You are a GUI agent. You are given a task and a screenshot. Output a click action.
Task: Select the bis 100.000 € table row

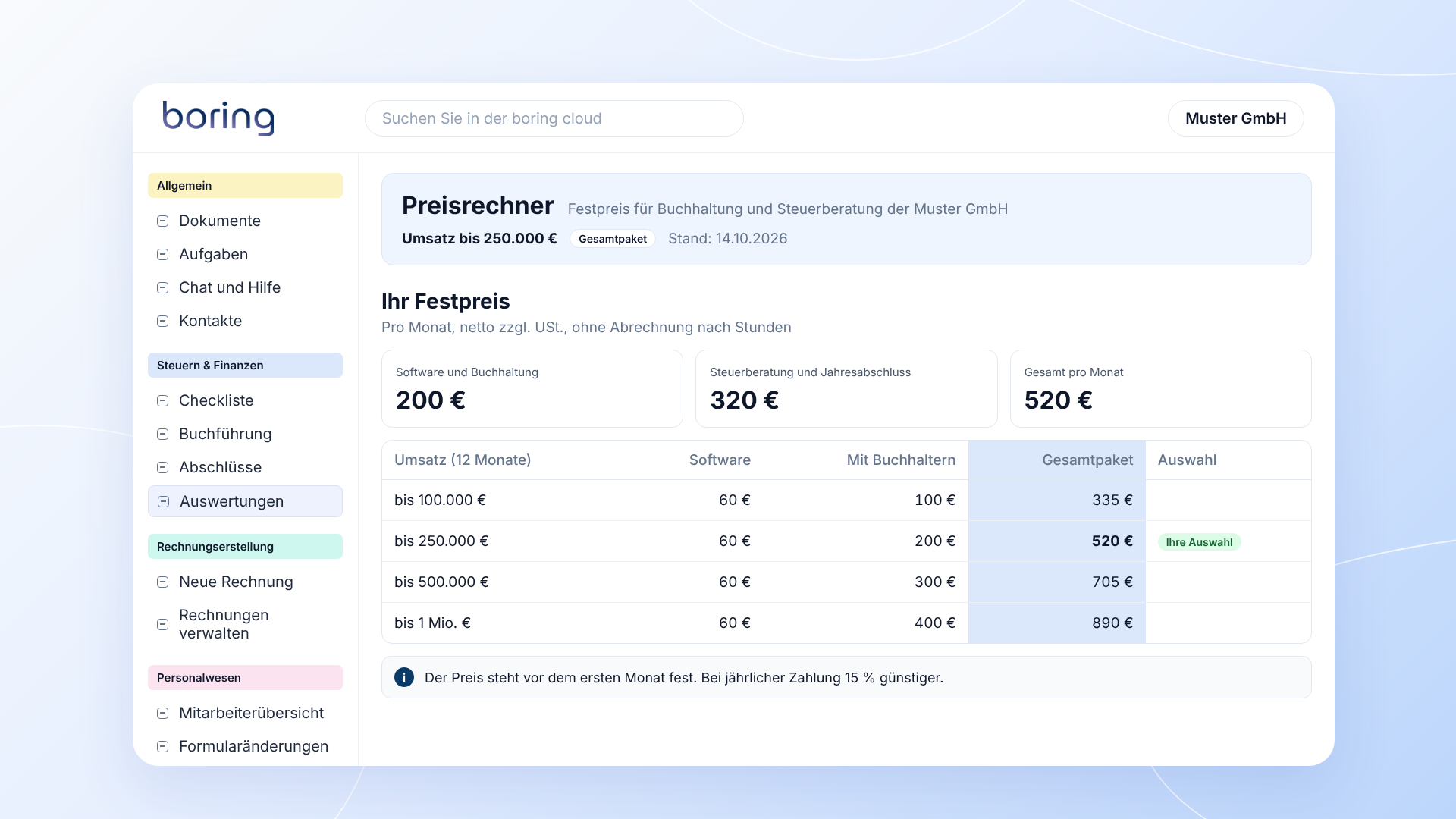(x=846, y=500)
